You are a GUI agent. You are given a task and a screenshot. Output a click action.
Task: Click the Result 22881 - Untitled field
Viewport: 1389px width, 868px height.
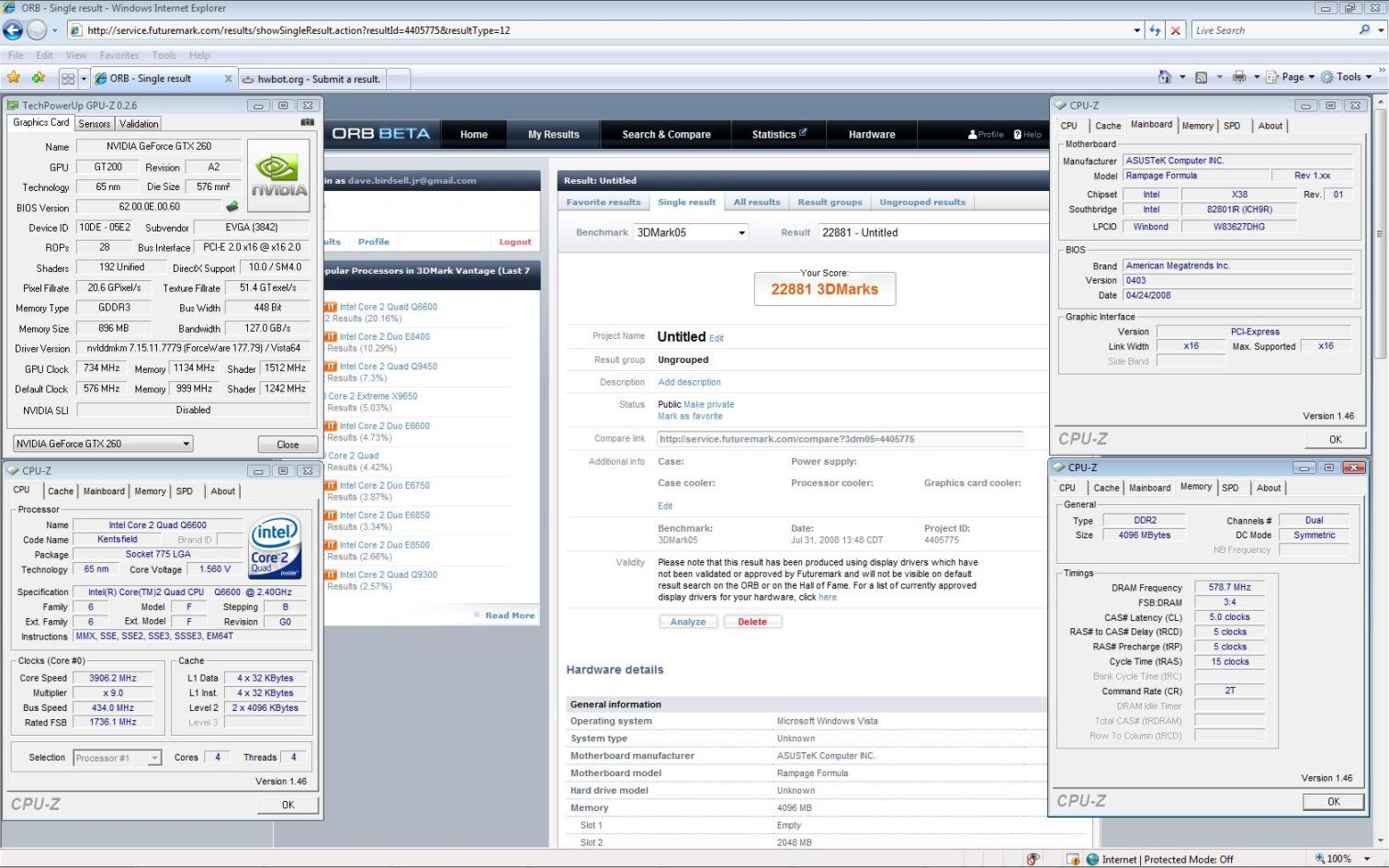click(x=933, y=232)
